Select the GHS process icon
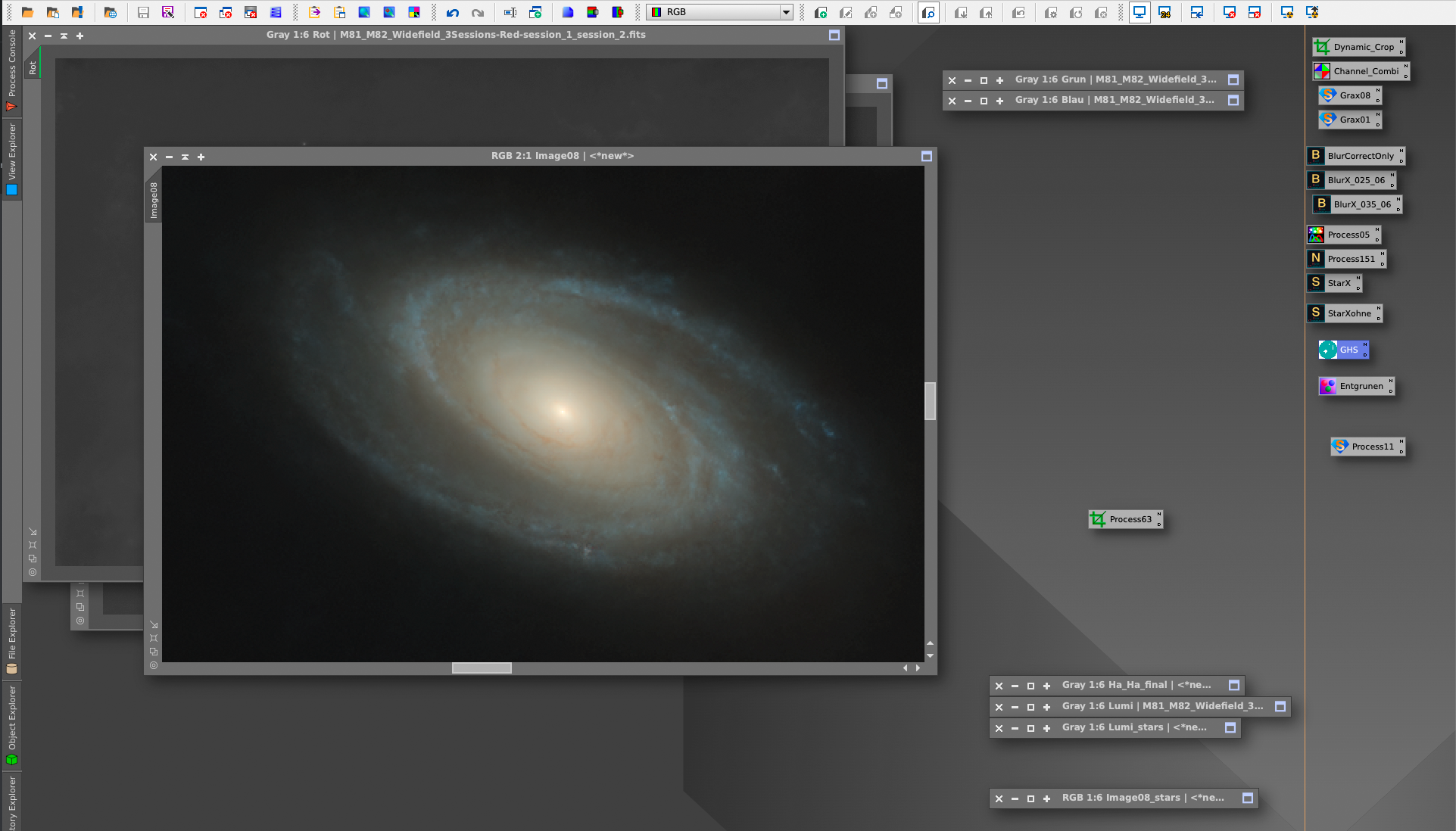 tap(1343, 350)
